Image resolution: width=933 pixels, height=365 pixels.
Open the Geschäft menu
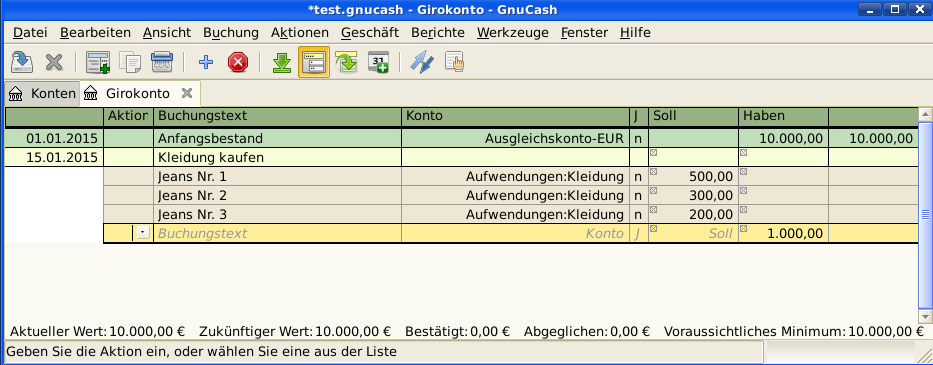tap(370, 33)
